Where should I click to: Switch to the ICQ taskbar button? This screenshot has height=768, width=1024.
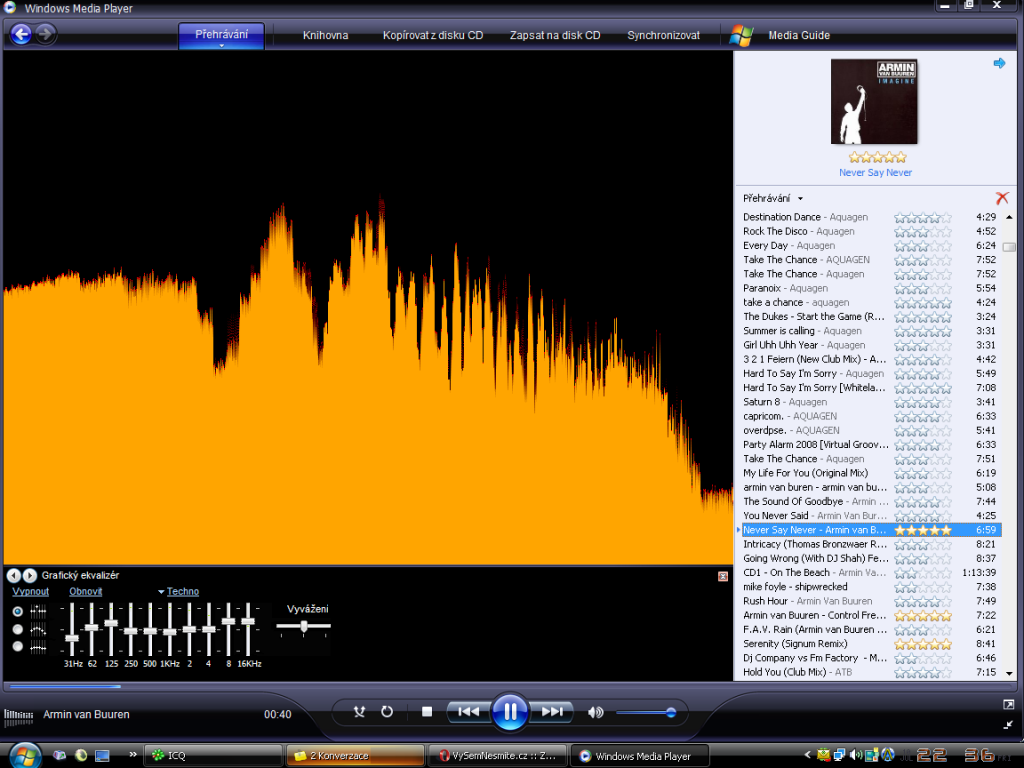coord(213,756)
